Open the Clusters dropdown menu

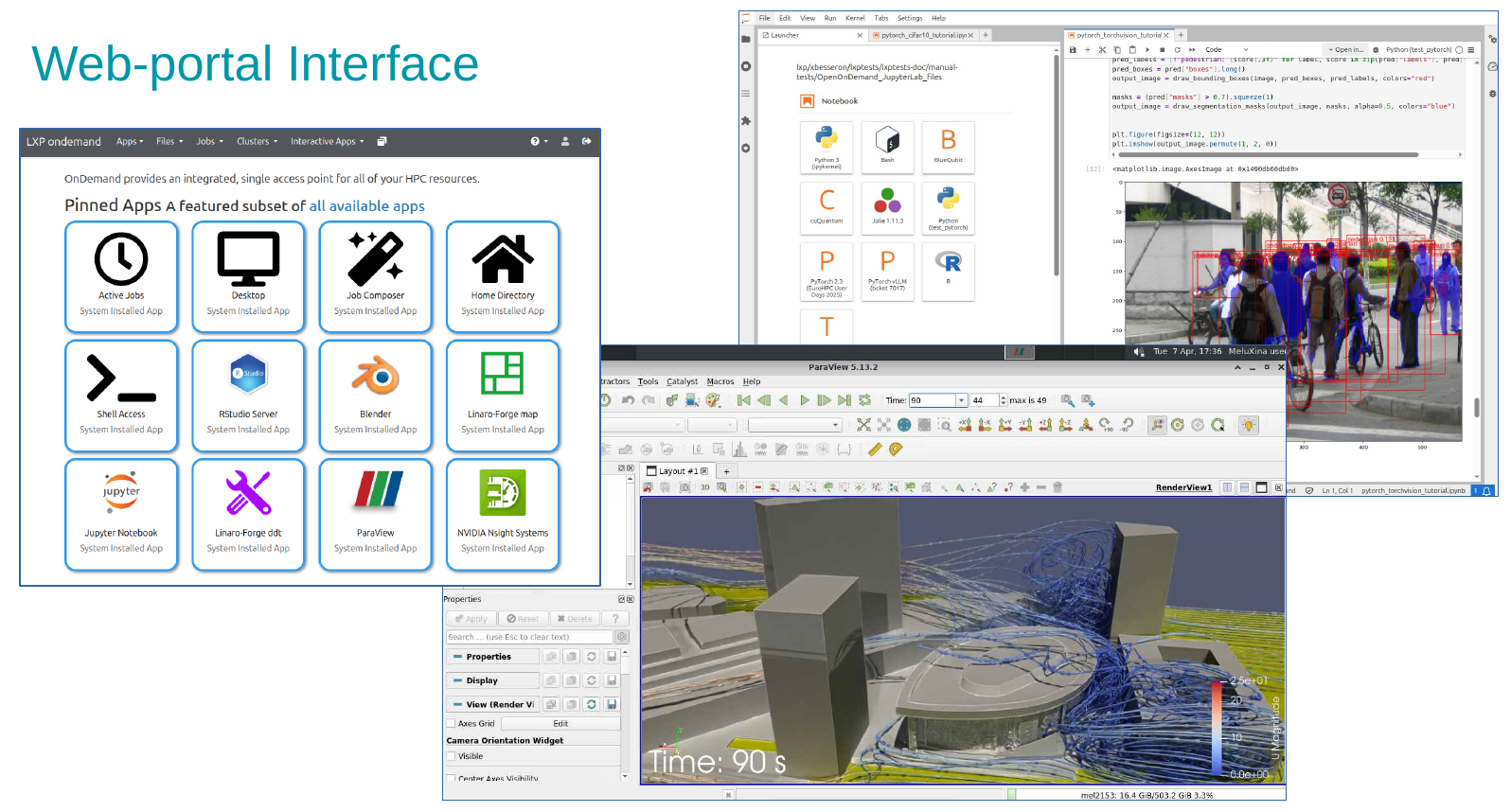coord(257,142)
